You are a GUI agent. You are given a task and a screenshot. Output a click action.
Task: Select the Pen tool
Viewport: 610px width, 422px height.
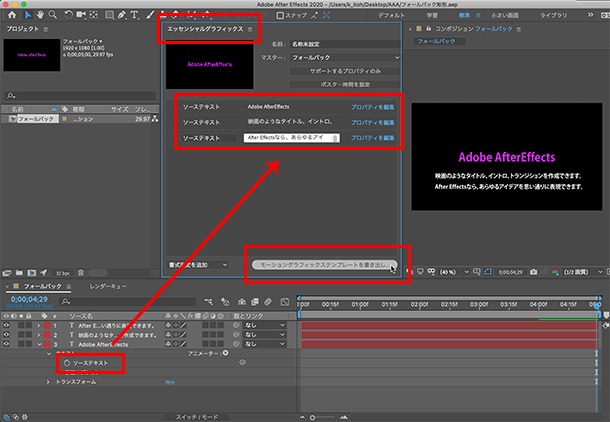pos(122,15)
